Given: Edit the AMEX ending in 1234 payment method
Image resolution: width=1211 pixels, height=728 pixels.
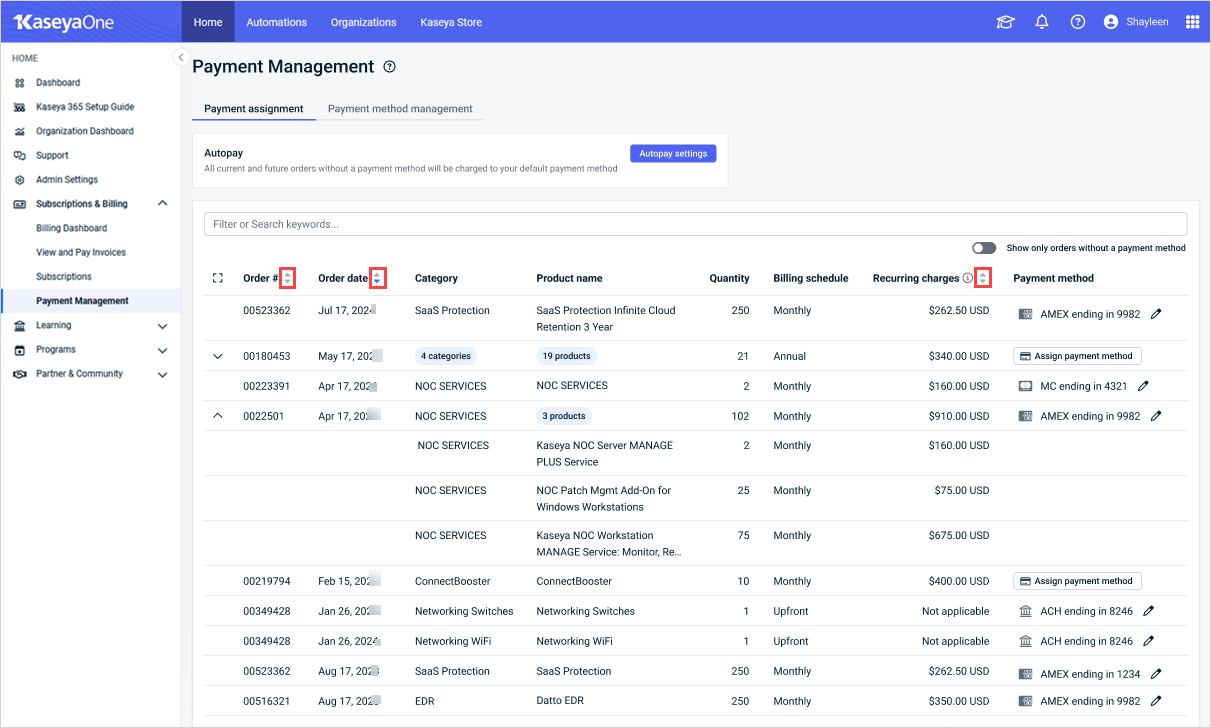Looking at the screenshot, I should (x=1156, y=674).
